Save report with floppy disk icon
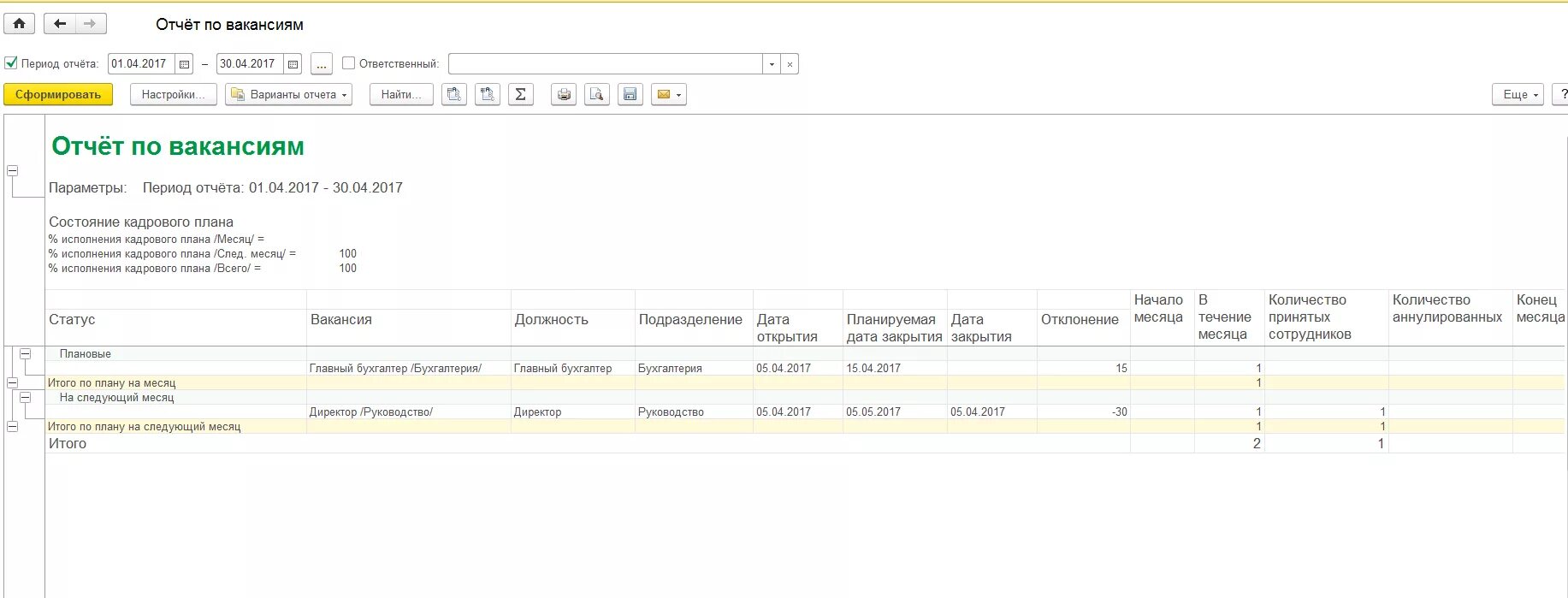The height and width of the screenshot is (598, 1568). 630,94
